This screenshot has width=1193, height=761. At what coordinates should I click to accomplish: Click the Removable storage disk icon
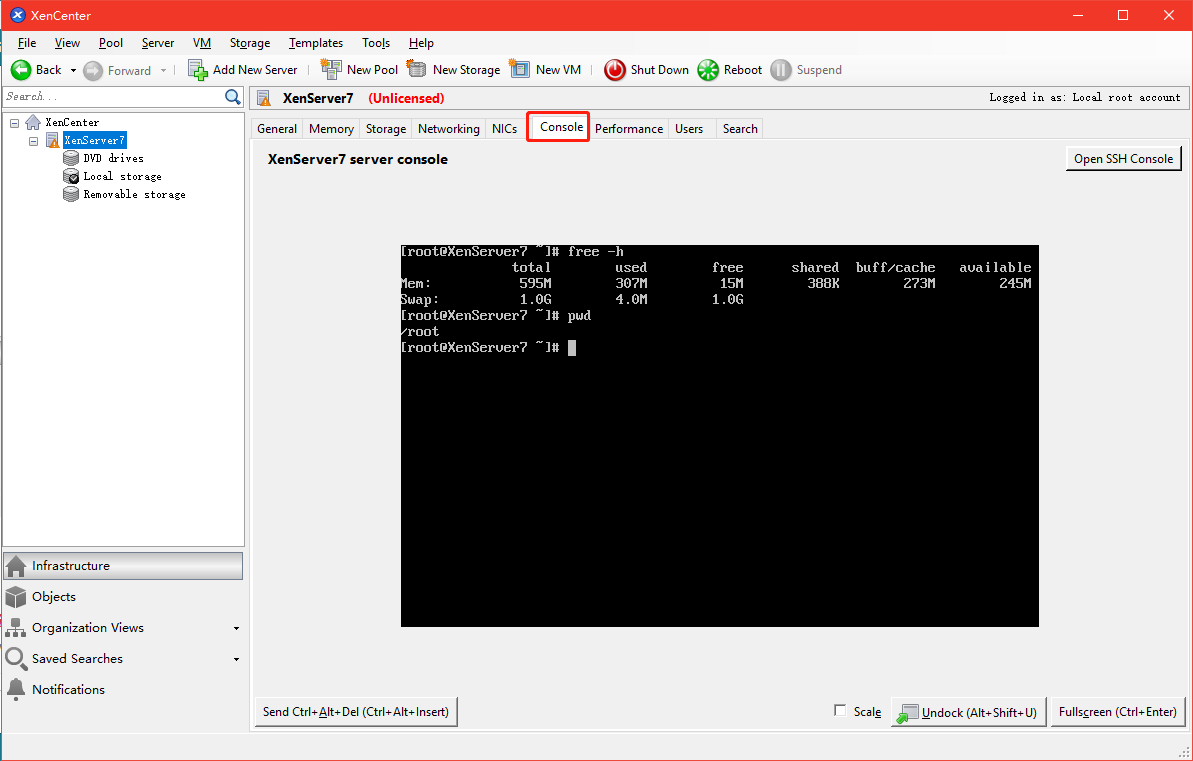(71, 195)
